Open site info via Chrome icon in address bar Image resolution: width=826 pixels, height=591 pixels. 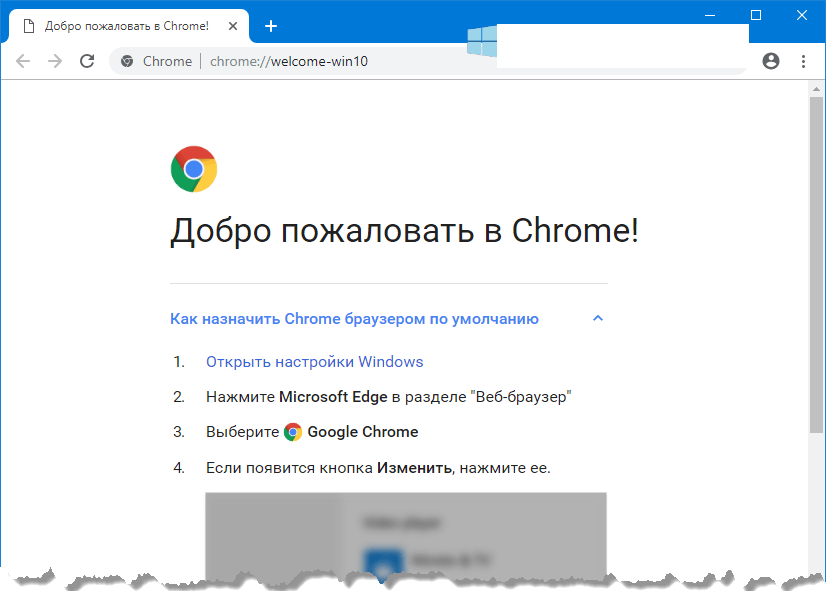[x=127, y=61]
